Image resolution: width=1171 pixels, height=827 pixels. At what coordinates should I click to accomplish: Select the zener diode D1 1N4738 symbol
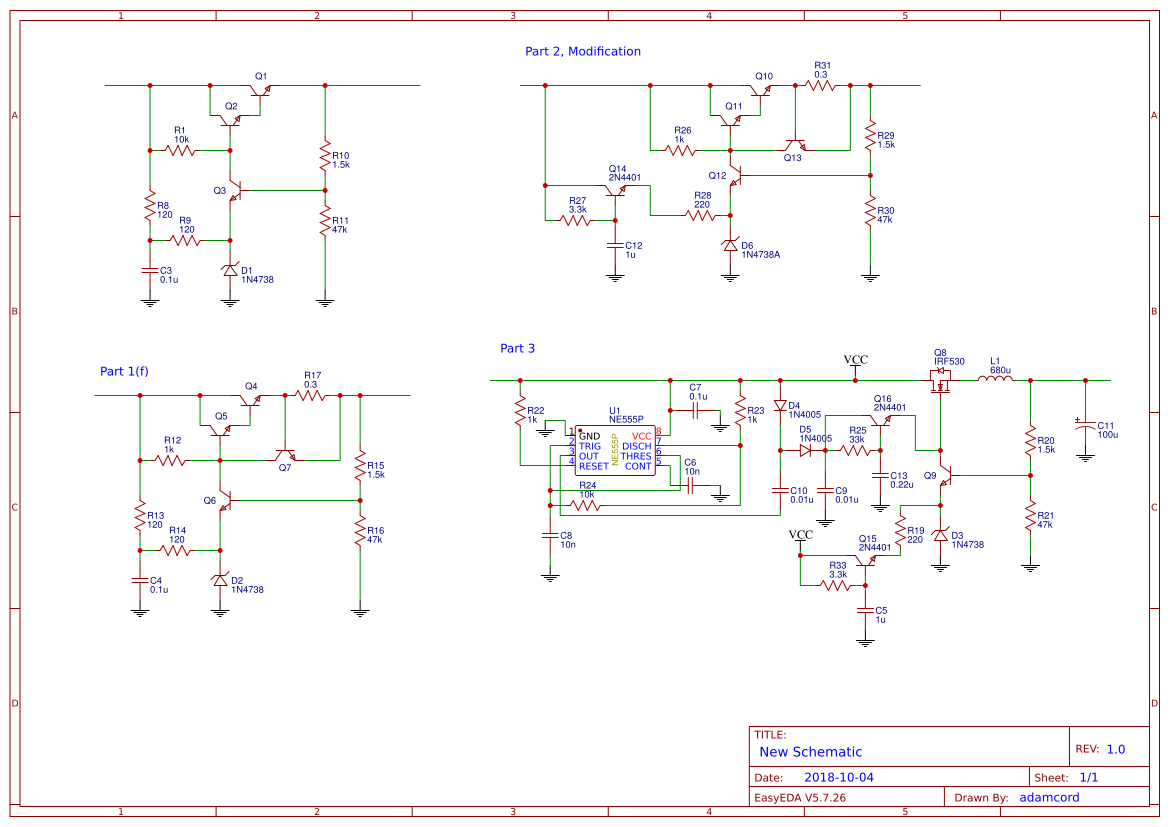(x=228, y=270)
